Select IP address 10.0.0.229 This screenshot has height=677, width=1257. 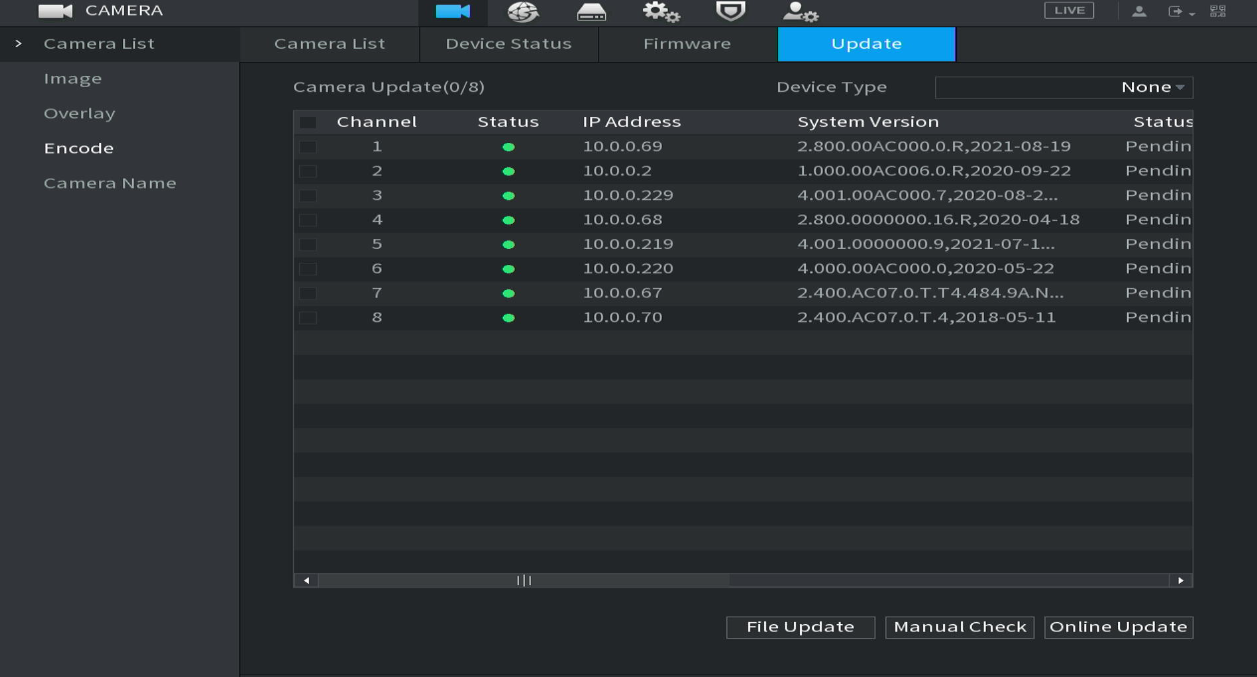(x=628, y=195)
